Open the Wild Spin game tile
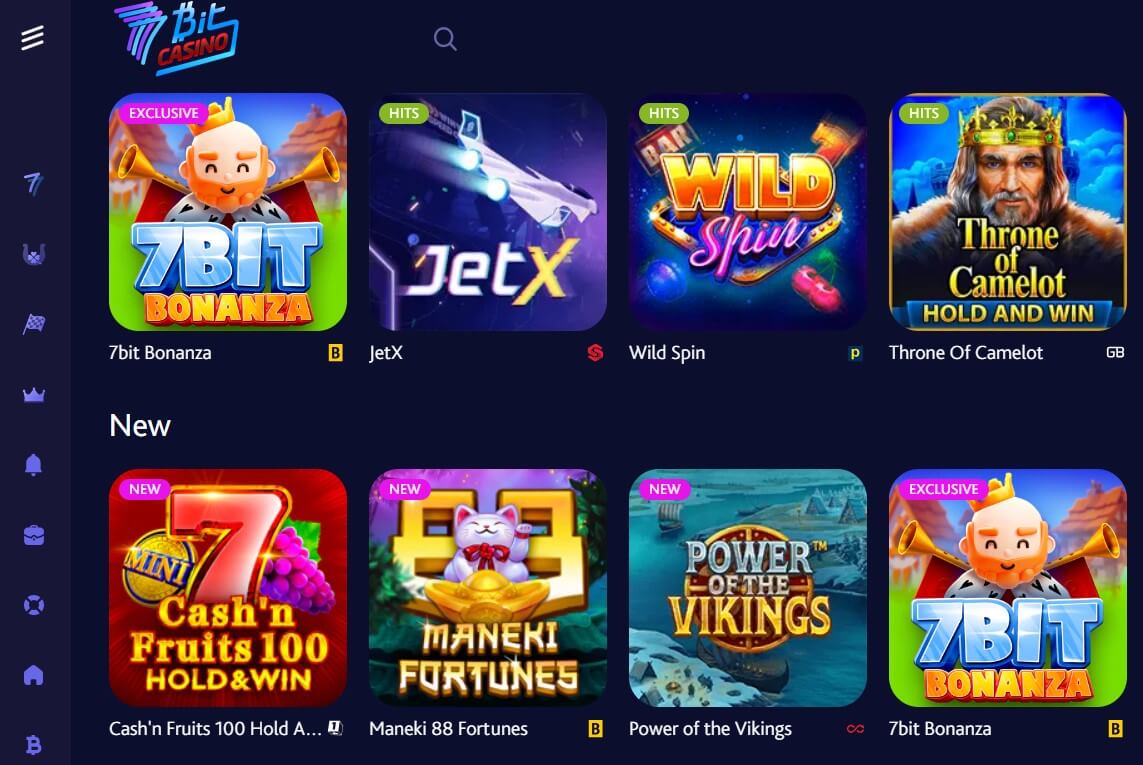1143x765 pixels. [748, 211]
